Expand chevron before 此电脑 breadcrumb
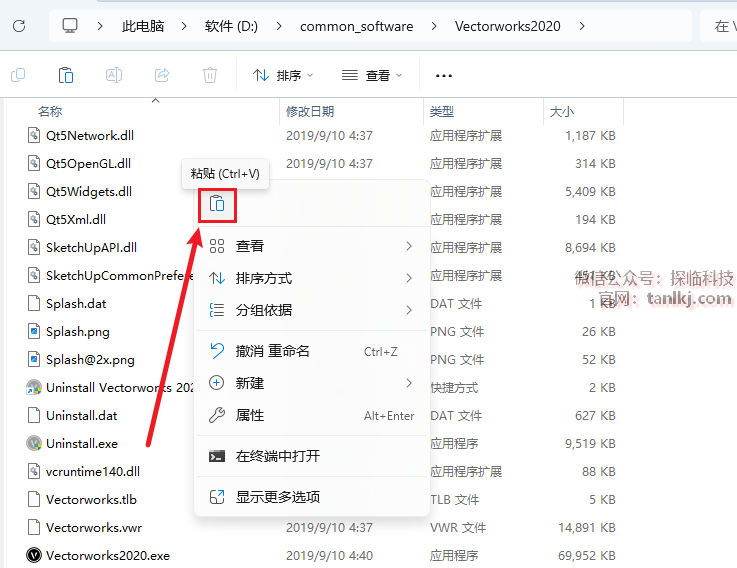Screen dimensions: 737x568 click(x=100, y=26)
